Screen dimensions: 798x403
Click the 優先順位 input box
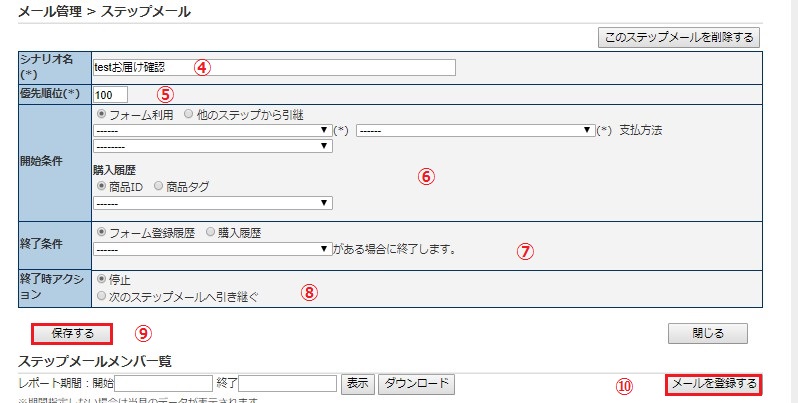111,94
